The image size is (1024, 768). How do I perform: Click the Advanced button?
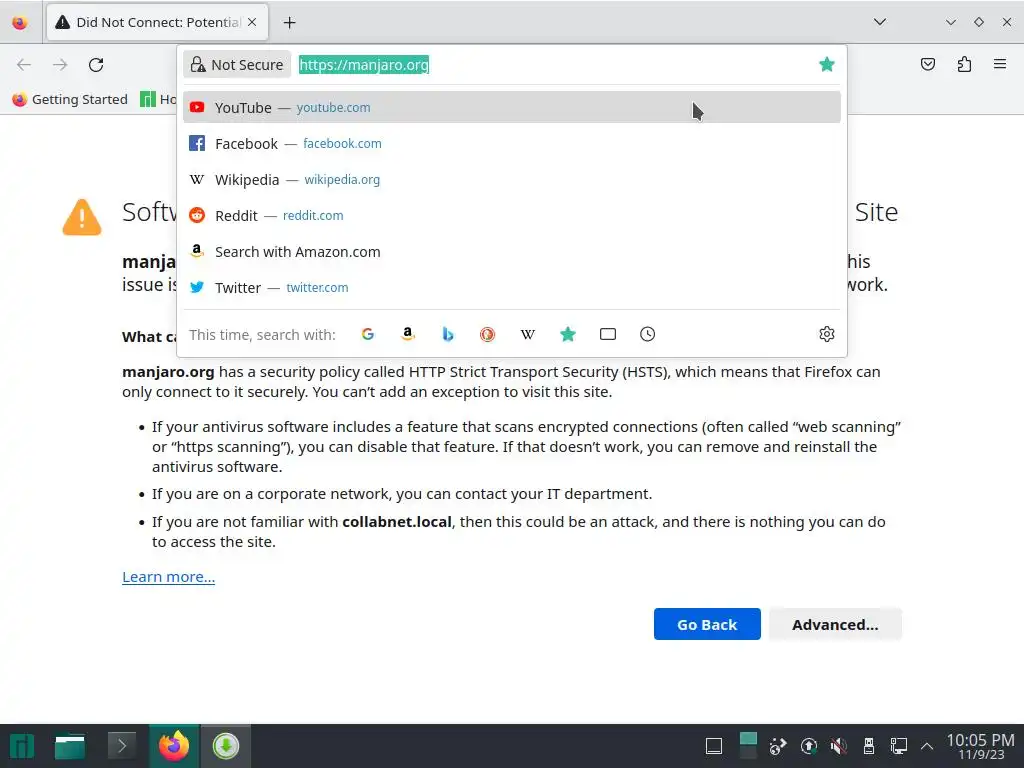click(835, 624)
